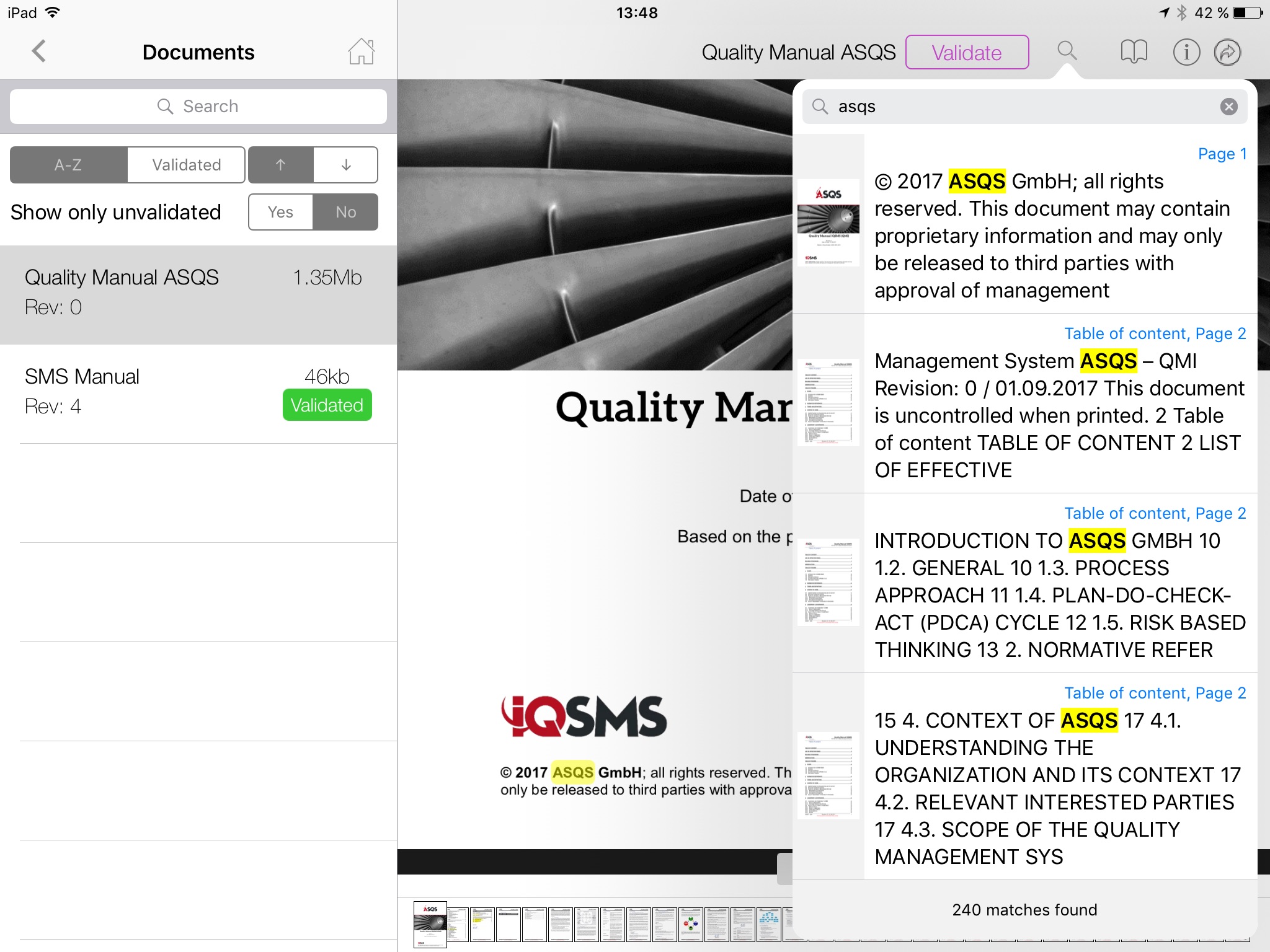The height and width of the screenshot is (952, 1270).
Task: Show document info icon
Action: 1186,52
